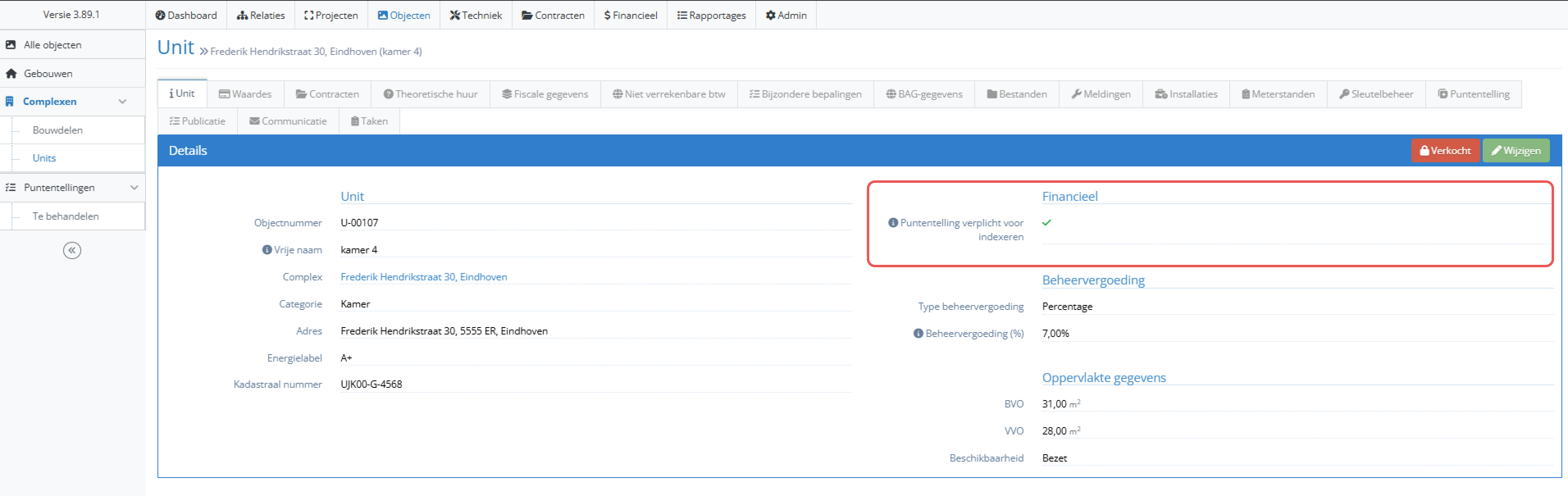Switch to Communicatie tab
This screenshot has height=496, width=1568.
tap(288, 121)
